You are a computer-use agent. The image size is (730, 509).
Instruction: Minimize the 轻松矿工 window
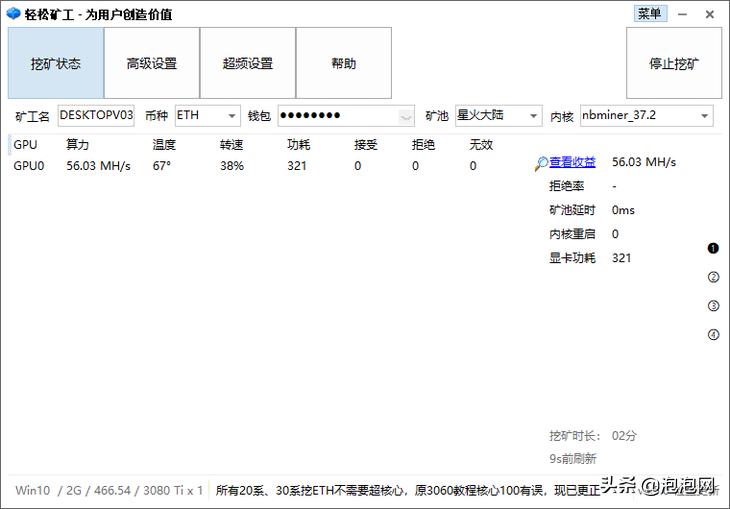[x=683, y=14]
